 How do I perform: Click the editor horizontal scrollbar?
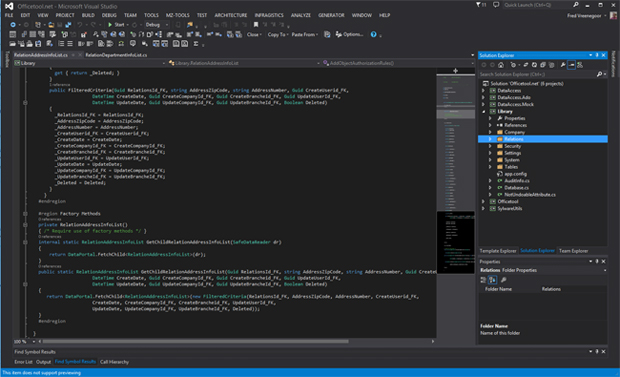point(196,341)
